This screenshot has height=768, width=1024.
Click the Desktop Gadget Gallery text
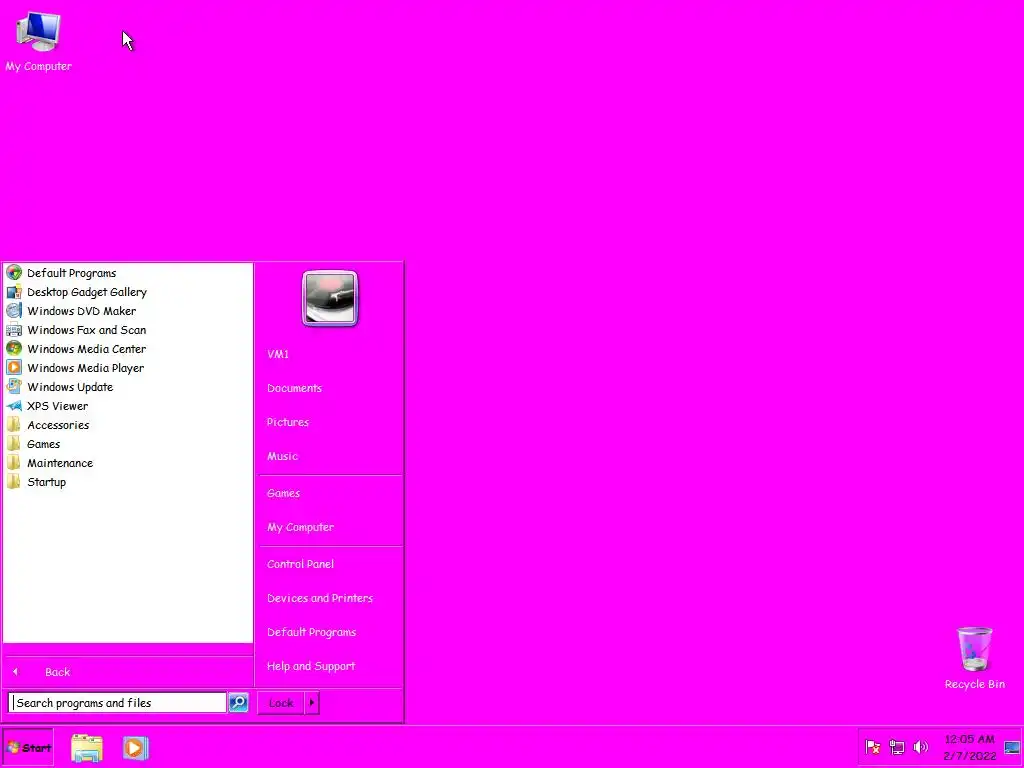87,293
